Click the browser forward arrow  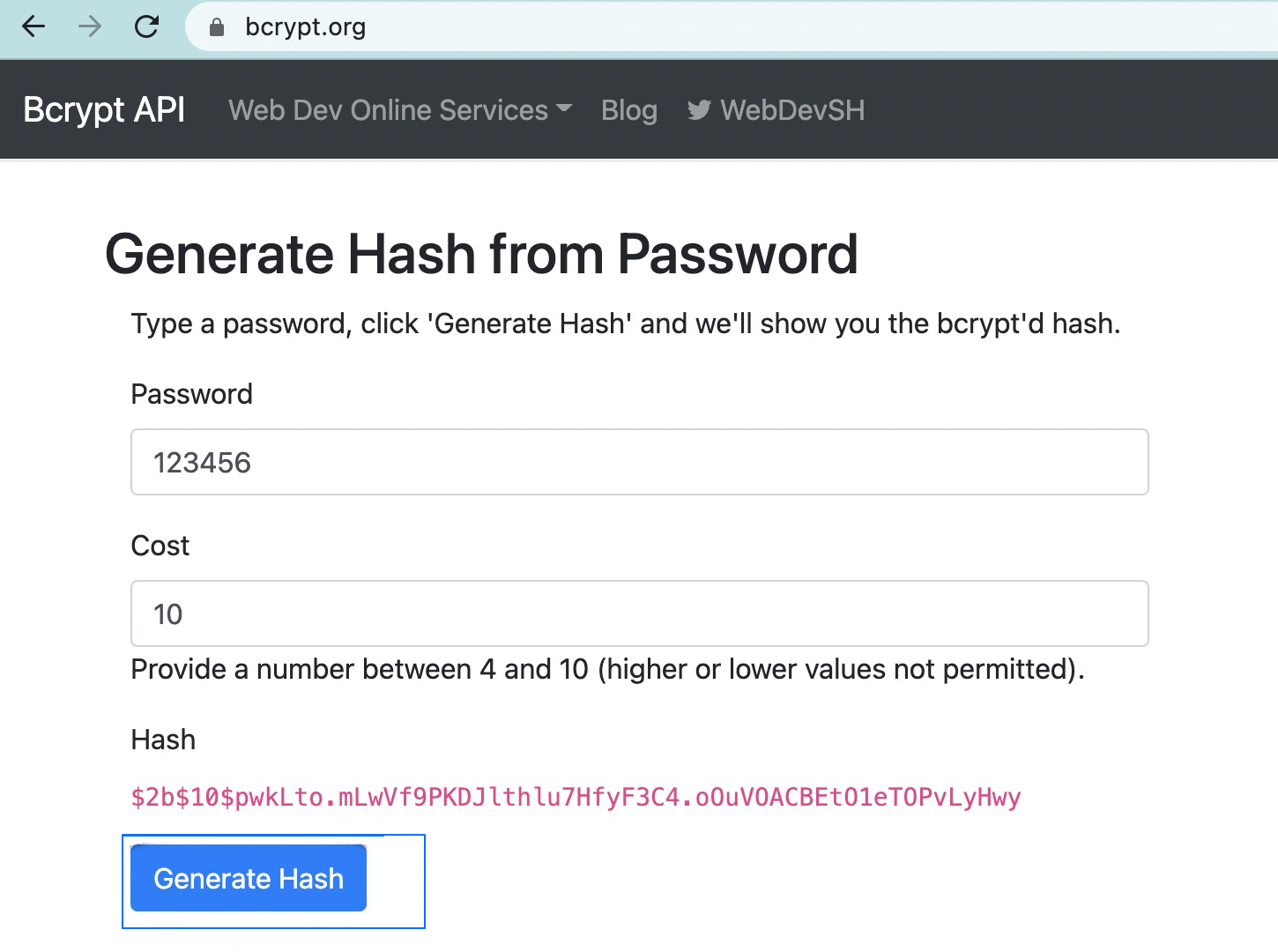(x=90, y=27)
